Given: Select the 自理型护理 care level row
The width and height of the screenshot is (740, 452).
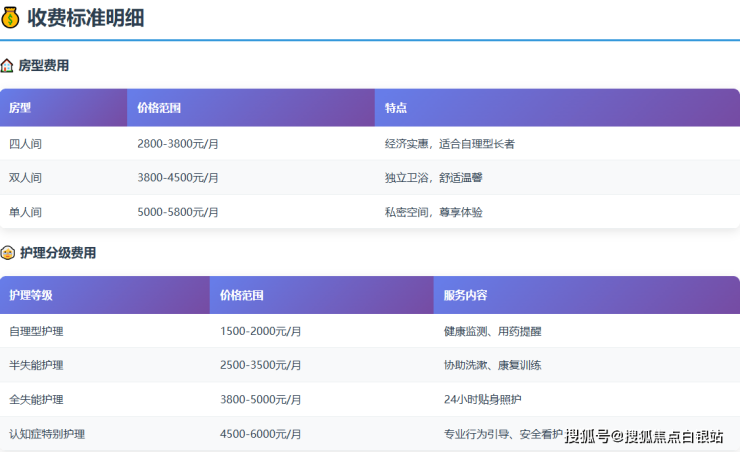Looking at the screenshot, I should (x=36, y=331).
